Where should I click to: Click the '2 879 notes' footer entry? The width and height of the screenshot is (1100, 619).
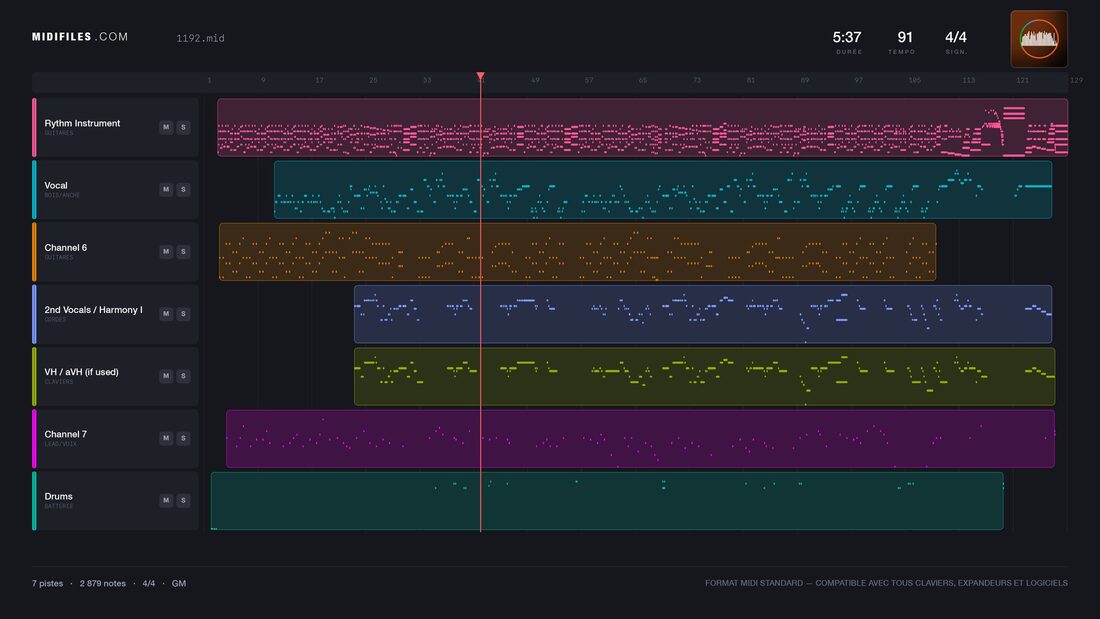pos(102,583)
